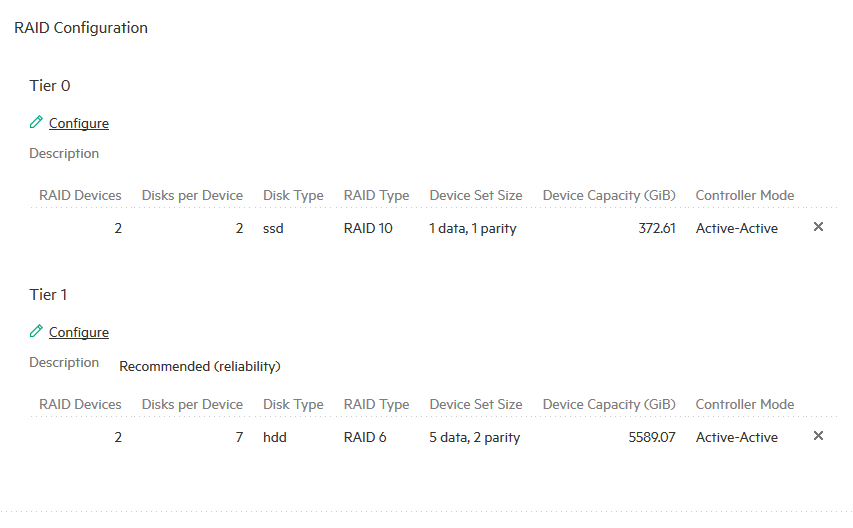Screen dimensions: 853x528
Task: Open Tier 0 Configure link
Action: tap(79, 123)
